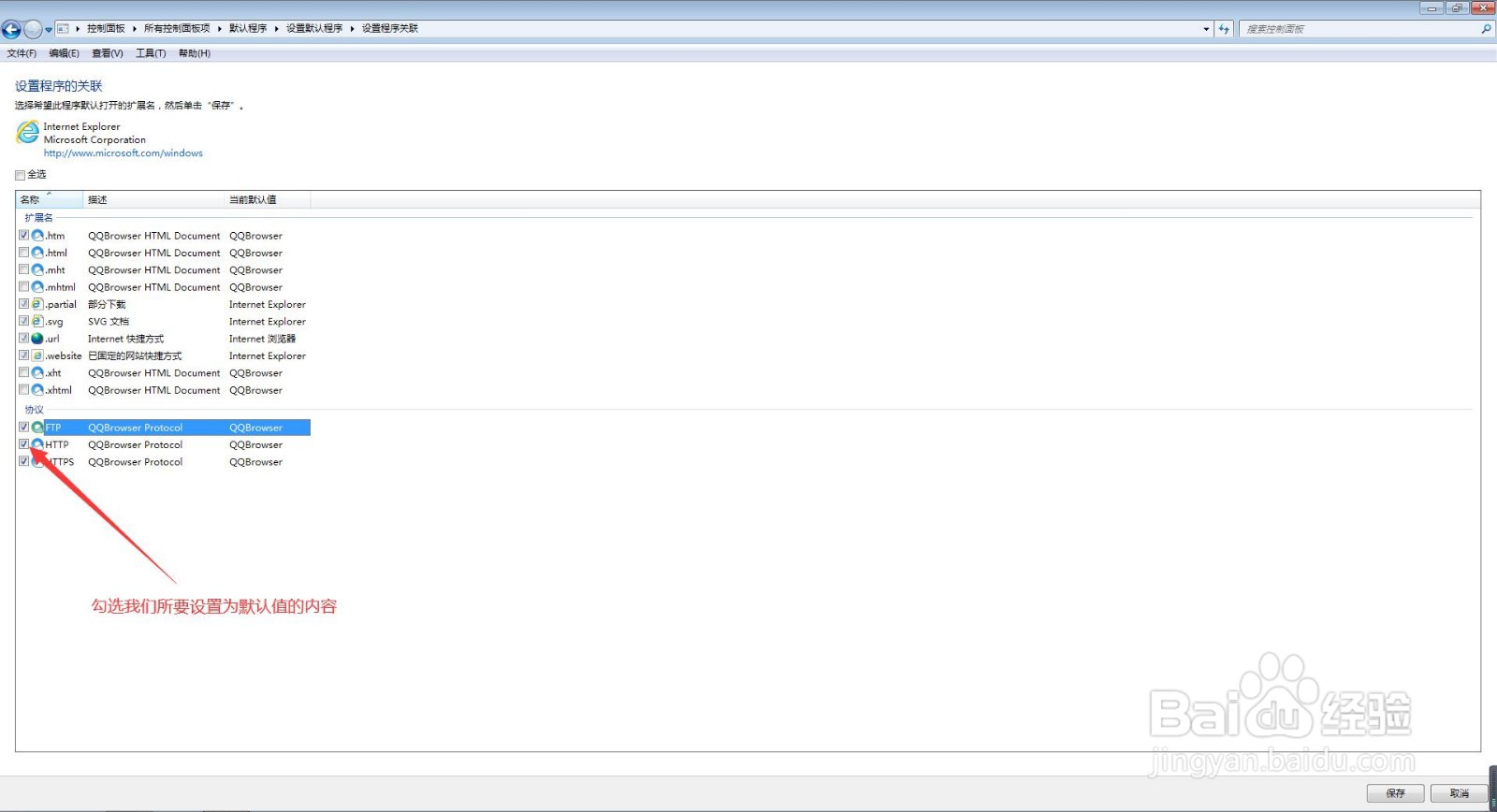This screenshot has width=1497, height=812.
Task: Collapse the 扩展名 group header
Action: [38, 218]
